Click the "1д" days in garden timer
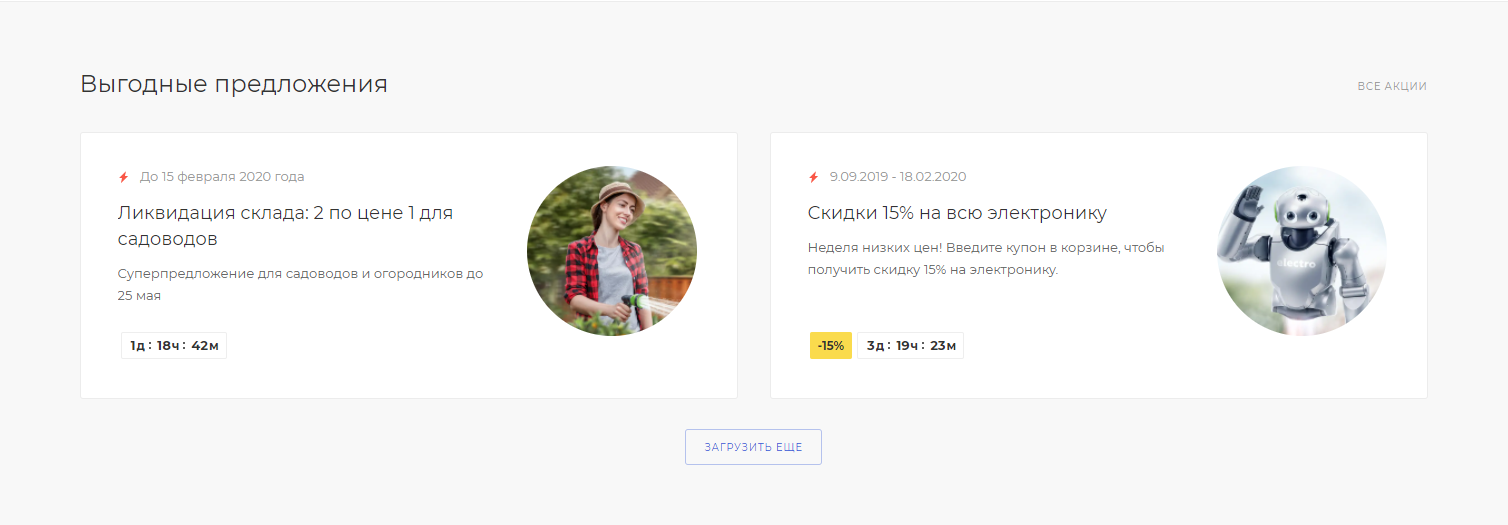Screen dimensions: 1508x525 138,346
